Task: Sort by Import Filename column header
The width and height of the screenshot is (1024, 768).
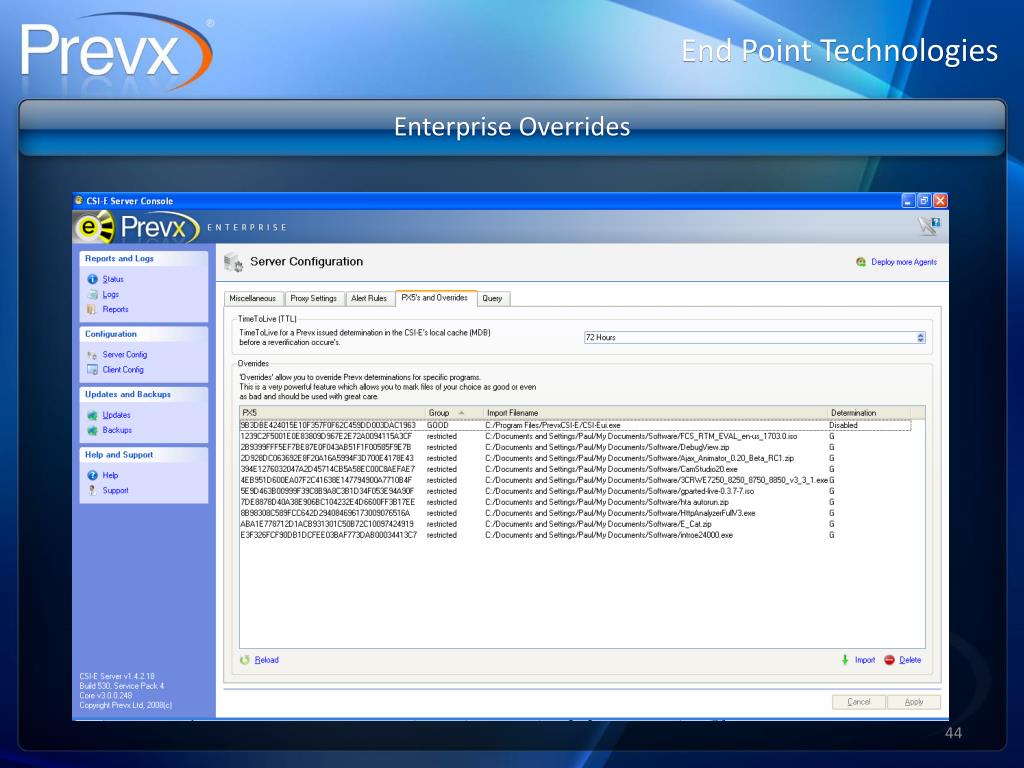Action: coord(655,413)
